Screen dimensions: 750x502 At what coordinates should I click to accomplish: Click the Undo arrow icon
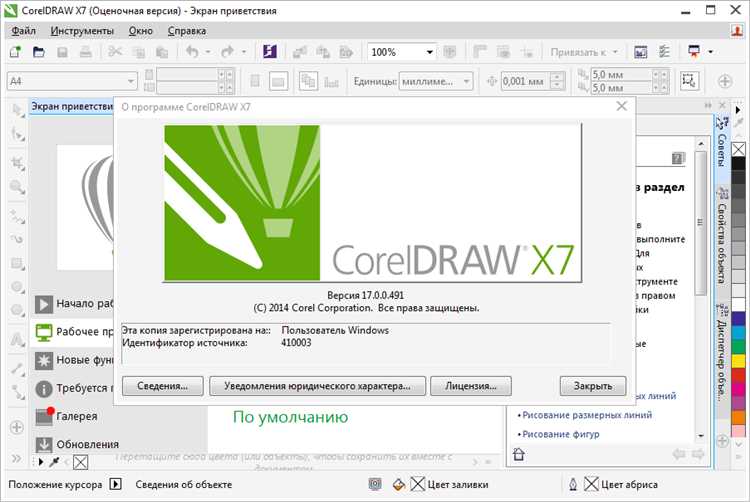(192, 52)
